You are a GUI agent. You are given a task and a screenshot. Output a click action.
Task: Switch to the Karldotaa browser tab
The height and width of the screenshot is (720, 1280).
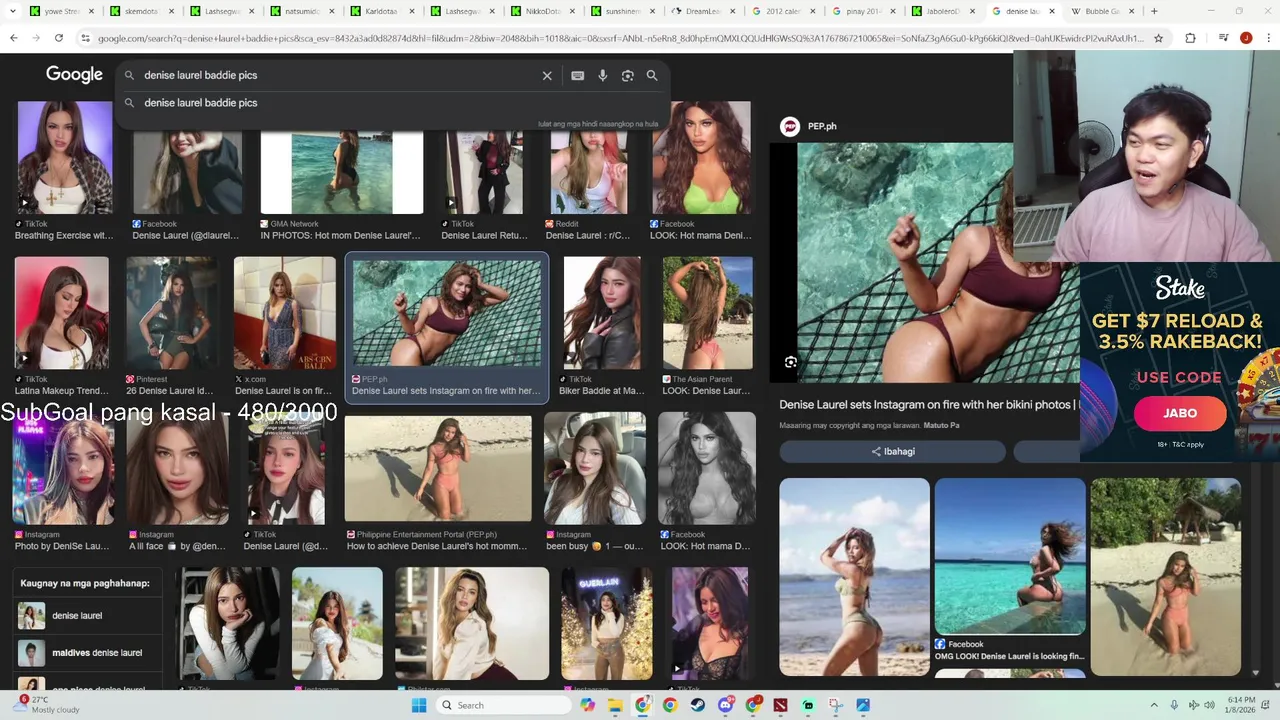[380, 11]
